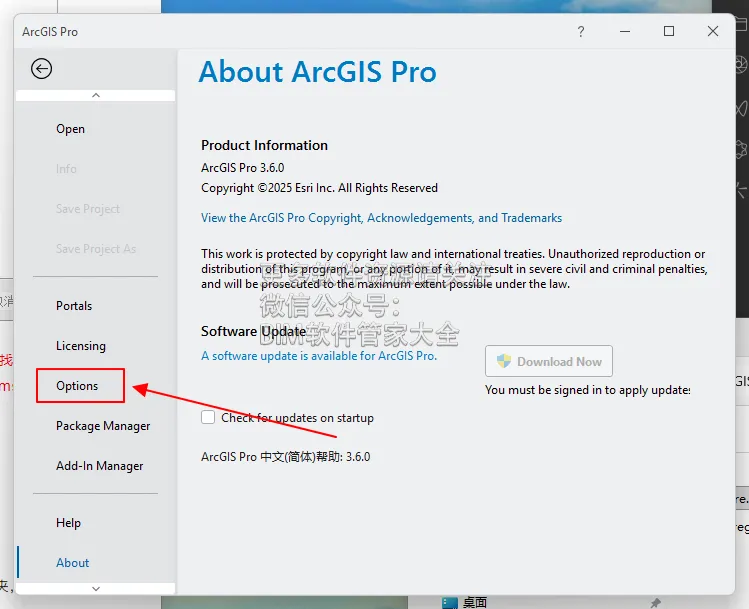Click the software update available link
Viewport: 749px width, 609px height.
(x=319, y=356)
